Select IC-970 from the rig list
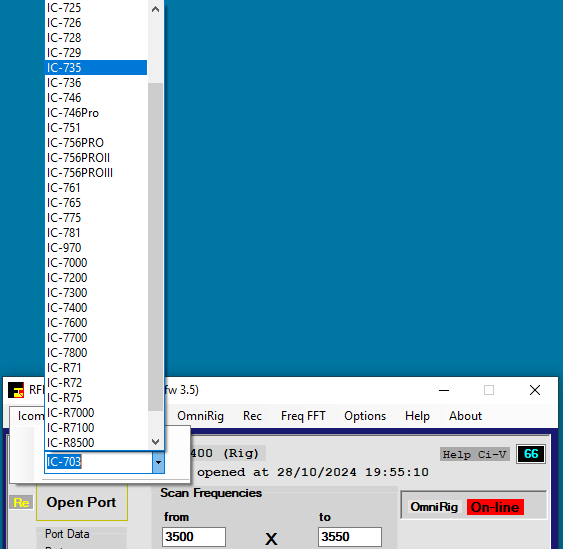This screenshot has height=549, width=563. [96, 248]
